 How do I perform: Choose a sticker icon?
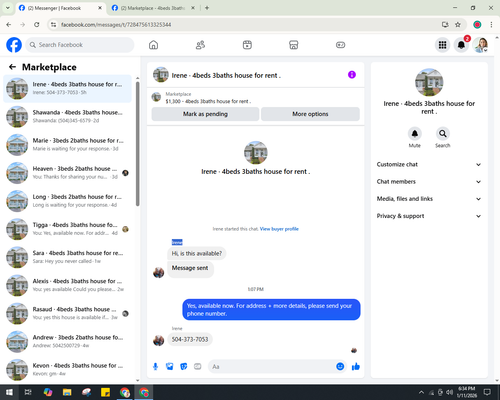[x=184, y=367]
